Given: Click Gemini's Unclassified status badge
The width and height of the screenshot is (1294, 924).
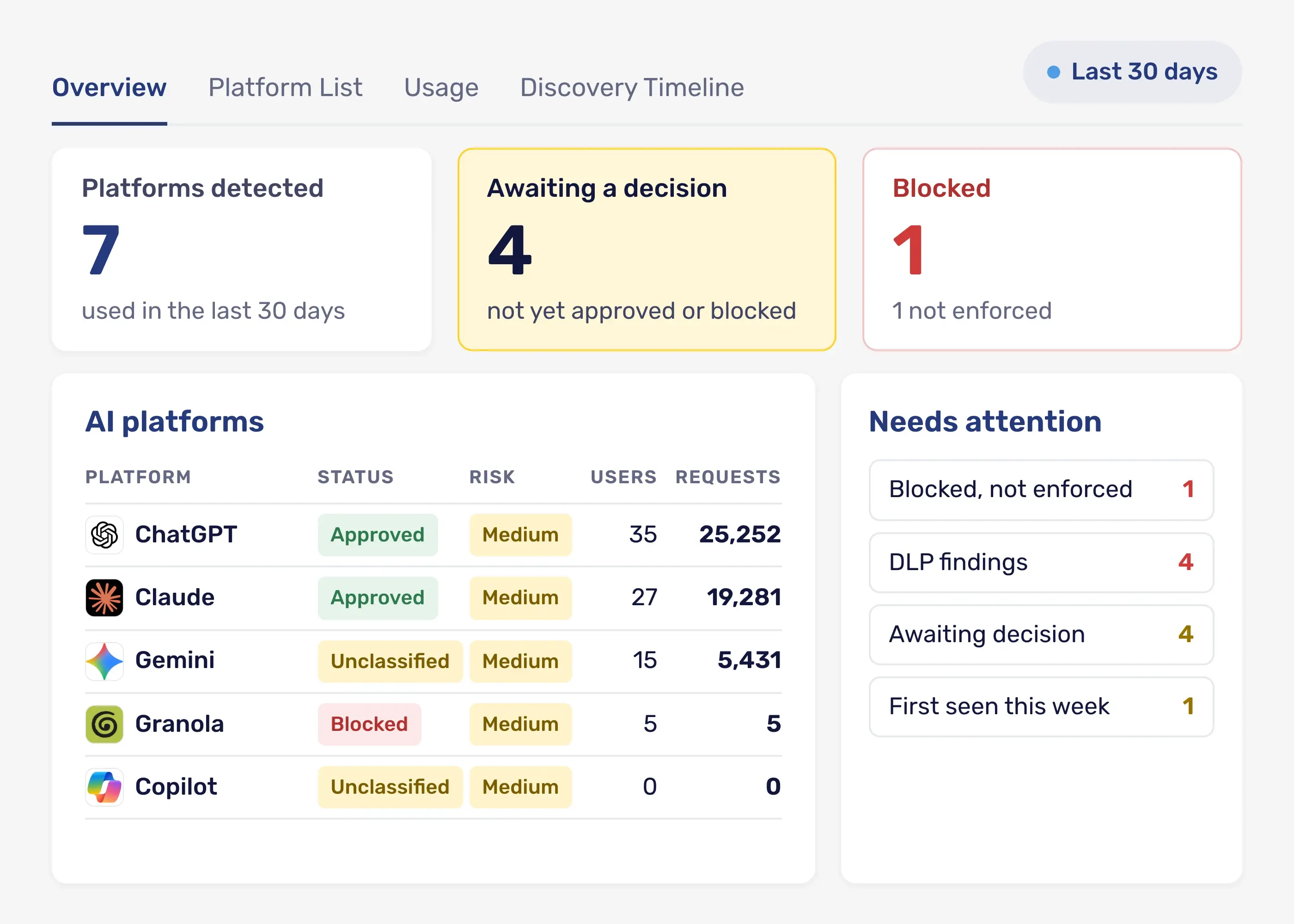Looking at the screenshot, I should coord(390,661).
